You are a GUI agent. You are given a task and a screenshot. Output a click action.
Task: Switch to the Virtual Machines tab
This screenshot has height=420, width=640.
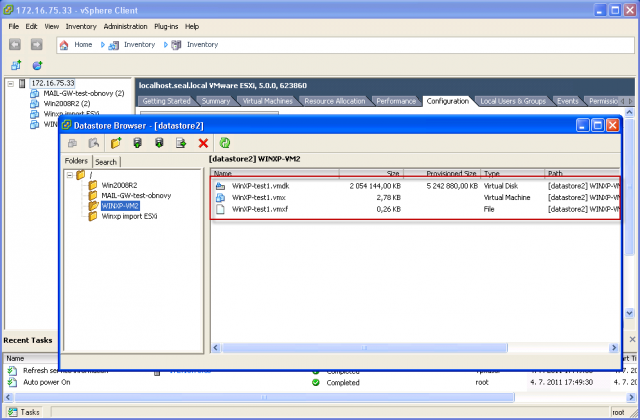click(267, 101)
